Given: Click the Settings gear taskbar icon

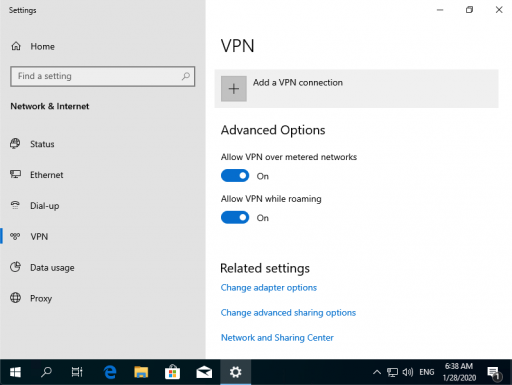Looking at the screenshot, I should pos(235,372).
